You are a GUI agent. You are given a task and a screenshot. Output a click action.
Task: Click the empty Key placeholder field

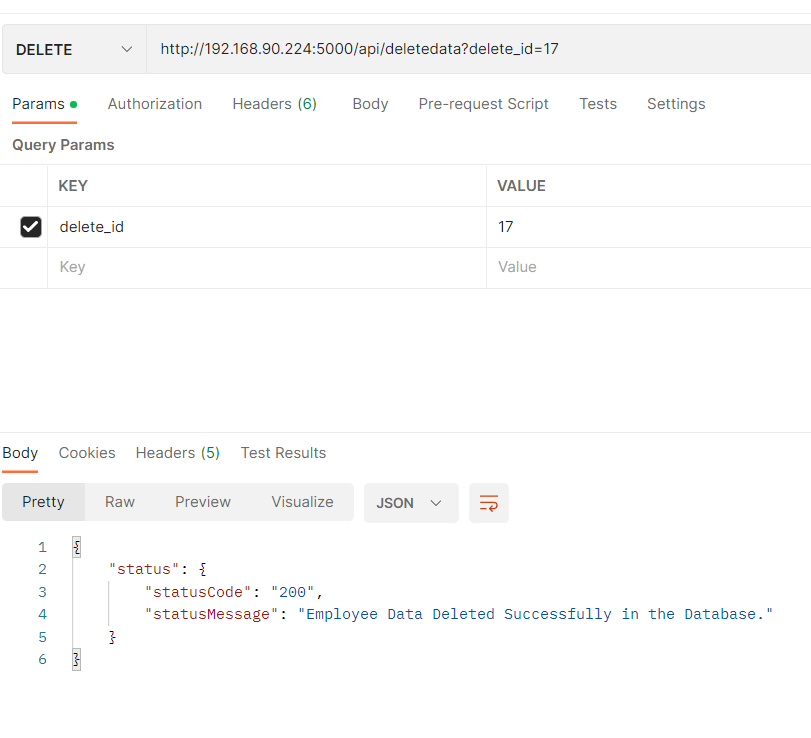tap(267, 267)
